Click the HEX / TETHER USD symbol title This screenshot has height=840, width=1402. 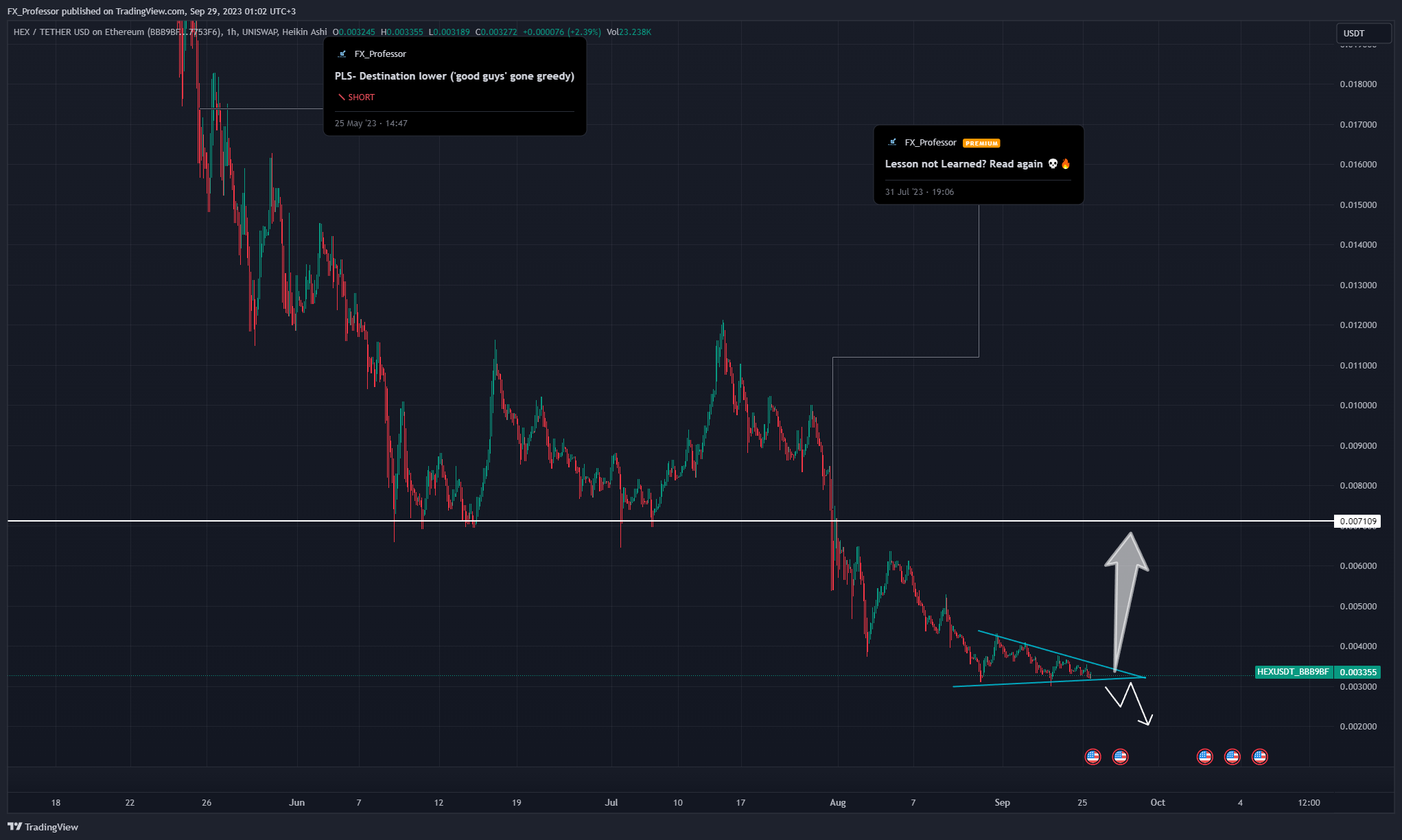(117, 32)
